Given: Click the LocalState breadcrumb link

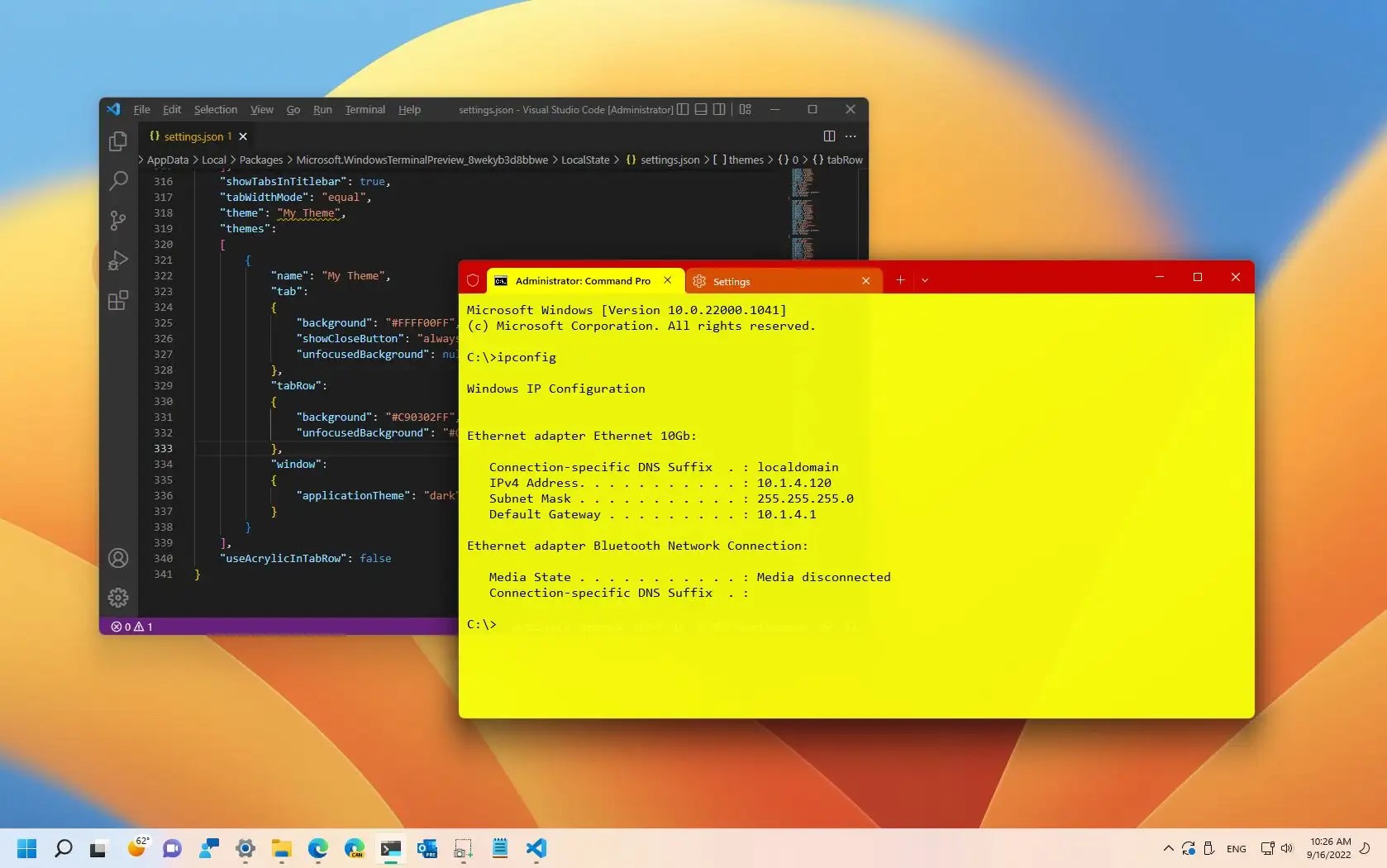Looking at the screenshot, I should 587,160.
